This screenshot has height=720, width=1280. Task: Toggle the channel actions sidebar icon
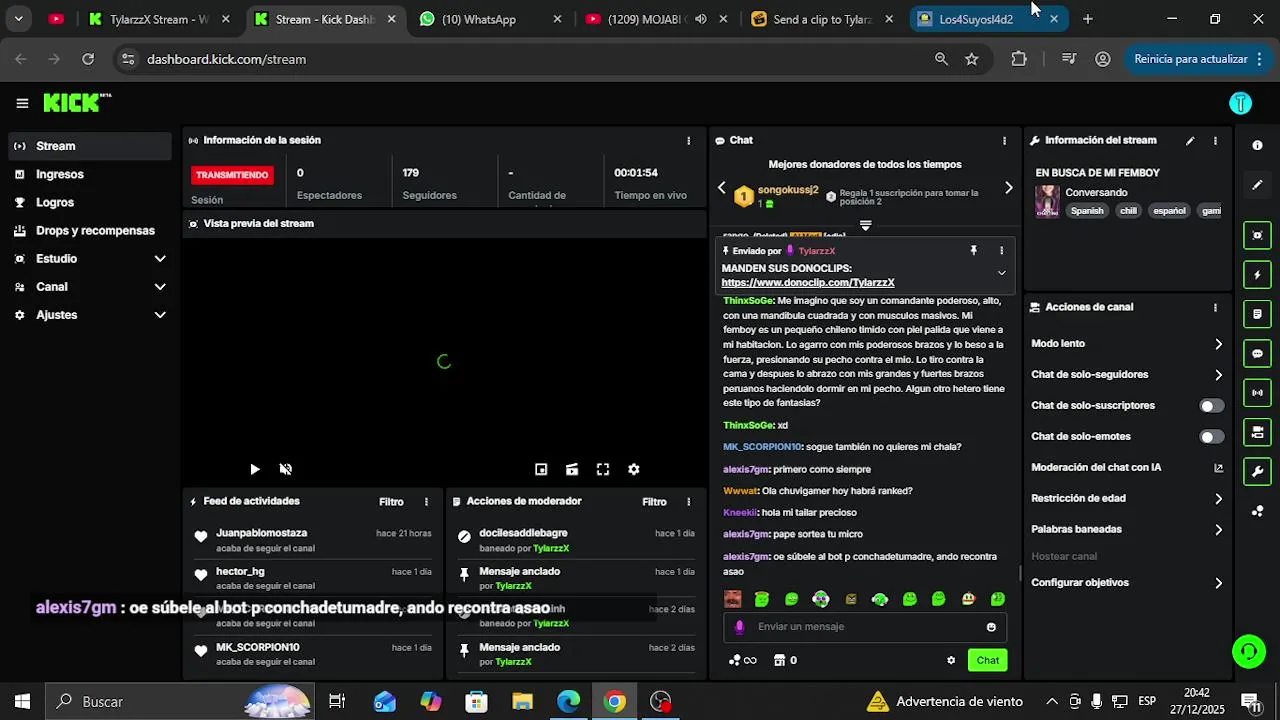click(x=1257, y=432)
